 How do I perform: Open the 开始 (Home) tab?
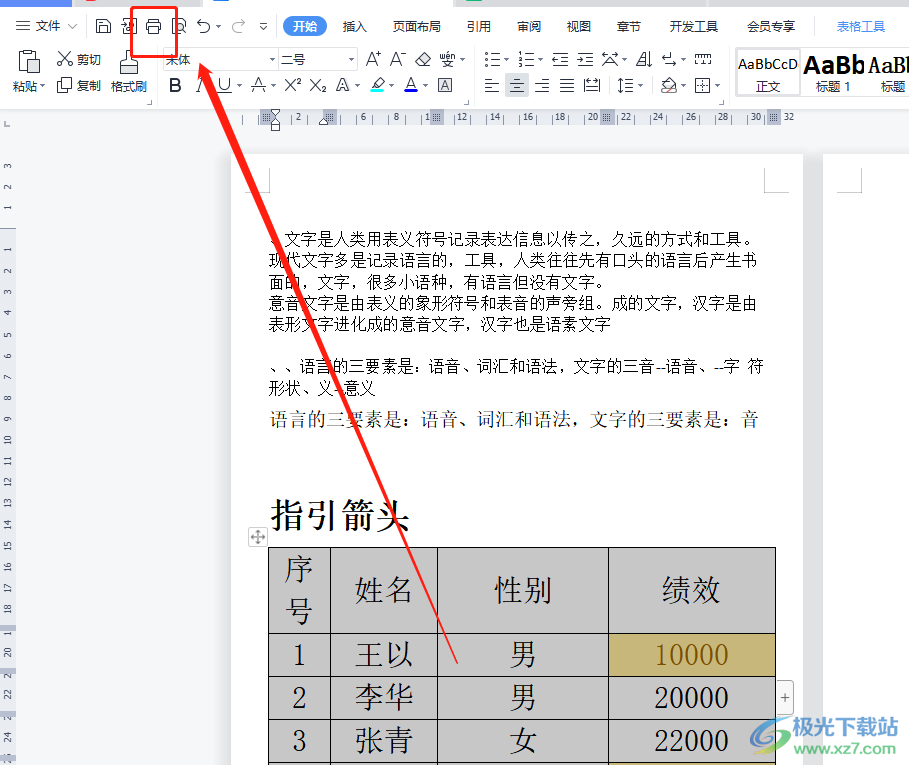[x=305, y=26]
